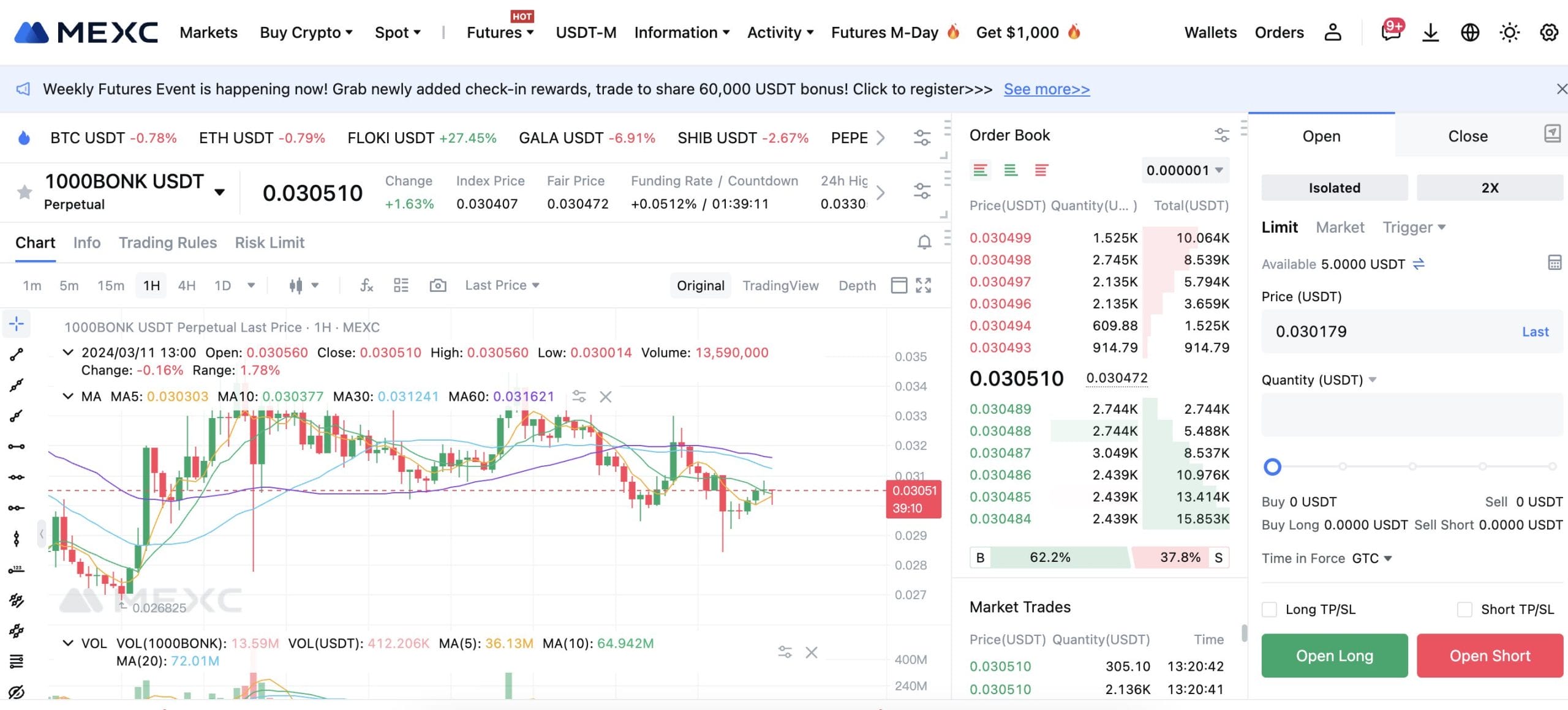The width and height of the screenshot is (1568, 710).
Task: Select the trend line drawing tool
Action: pos(17,354)
